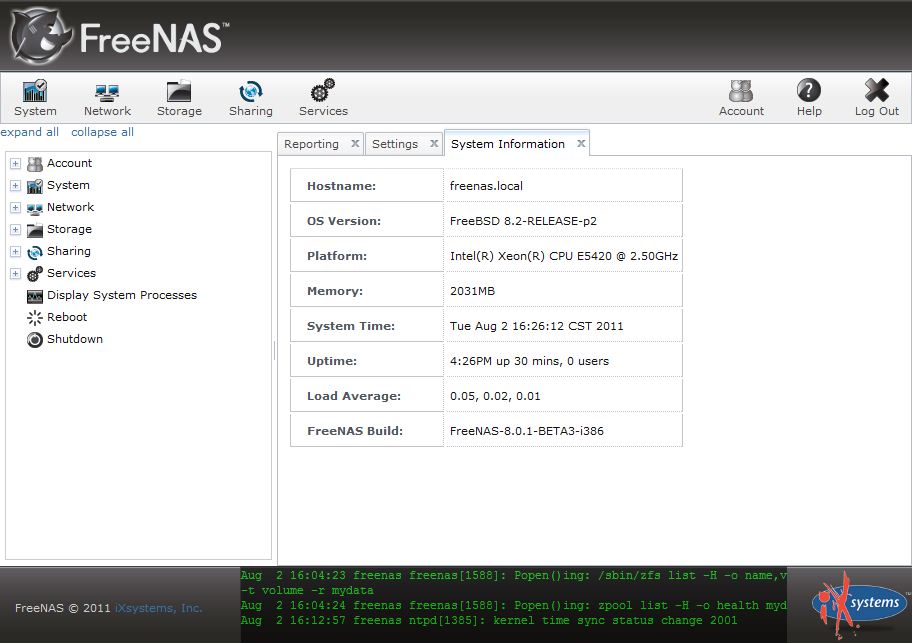Click the iXsystems, Inc. footer link
The image size is (912, 643).
click(158, 608)
